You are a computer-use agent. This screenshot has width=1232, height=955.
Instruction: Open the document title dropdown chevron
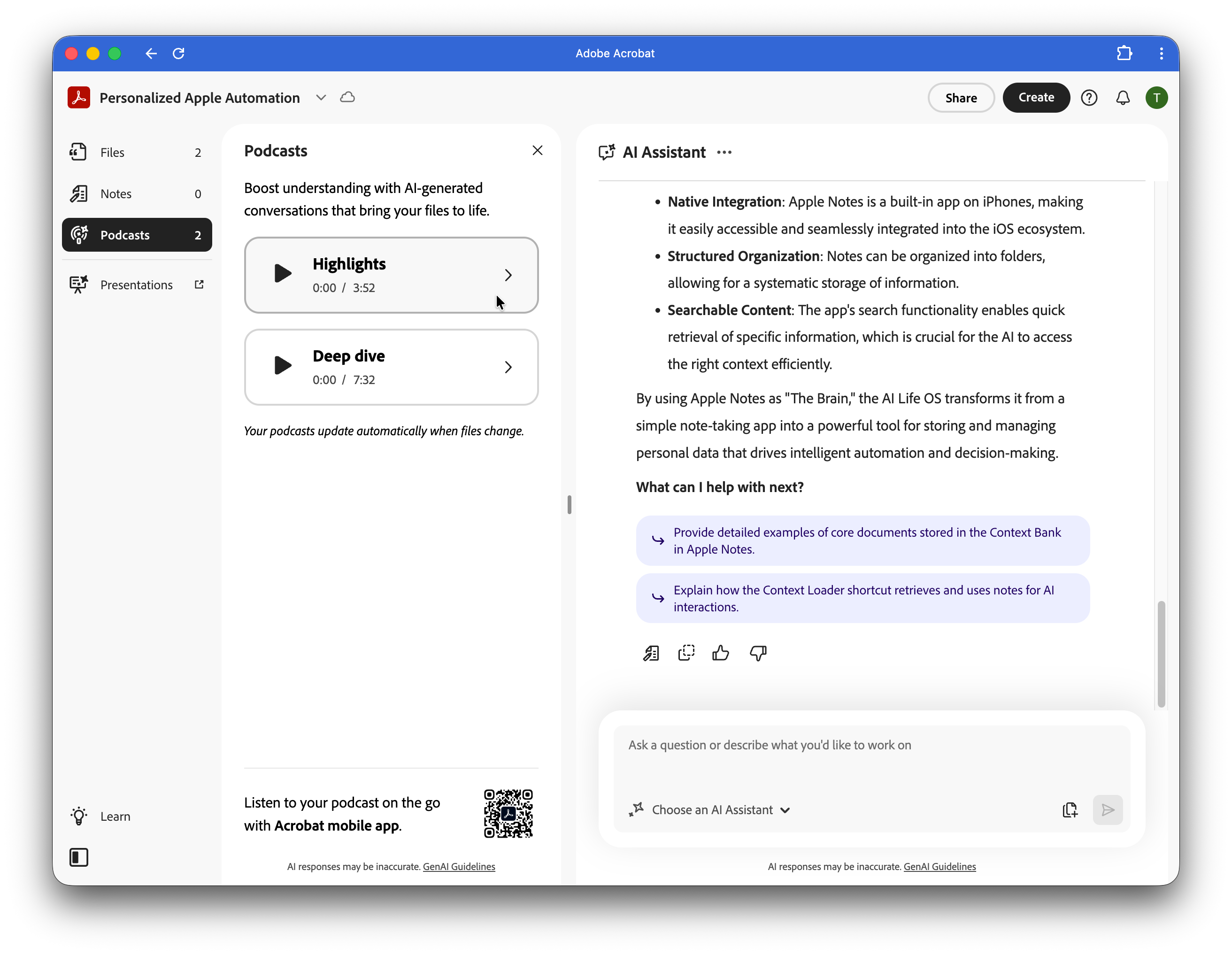[321, 98]
